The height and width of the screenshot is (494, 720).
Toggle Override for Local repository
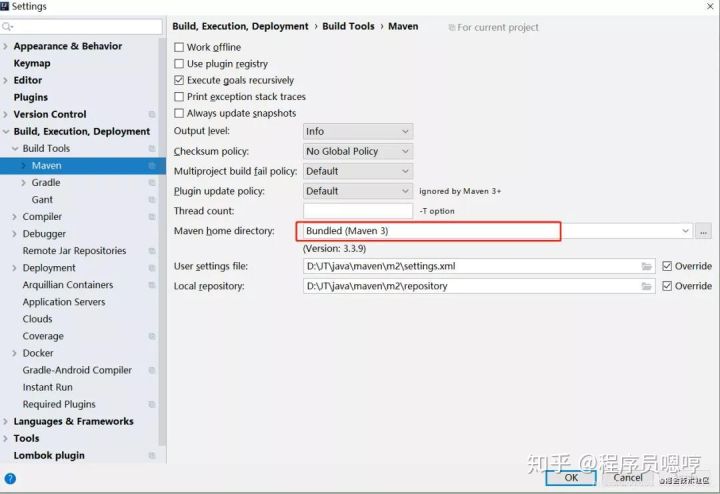(667, 286)
